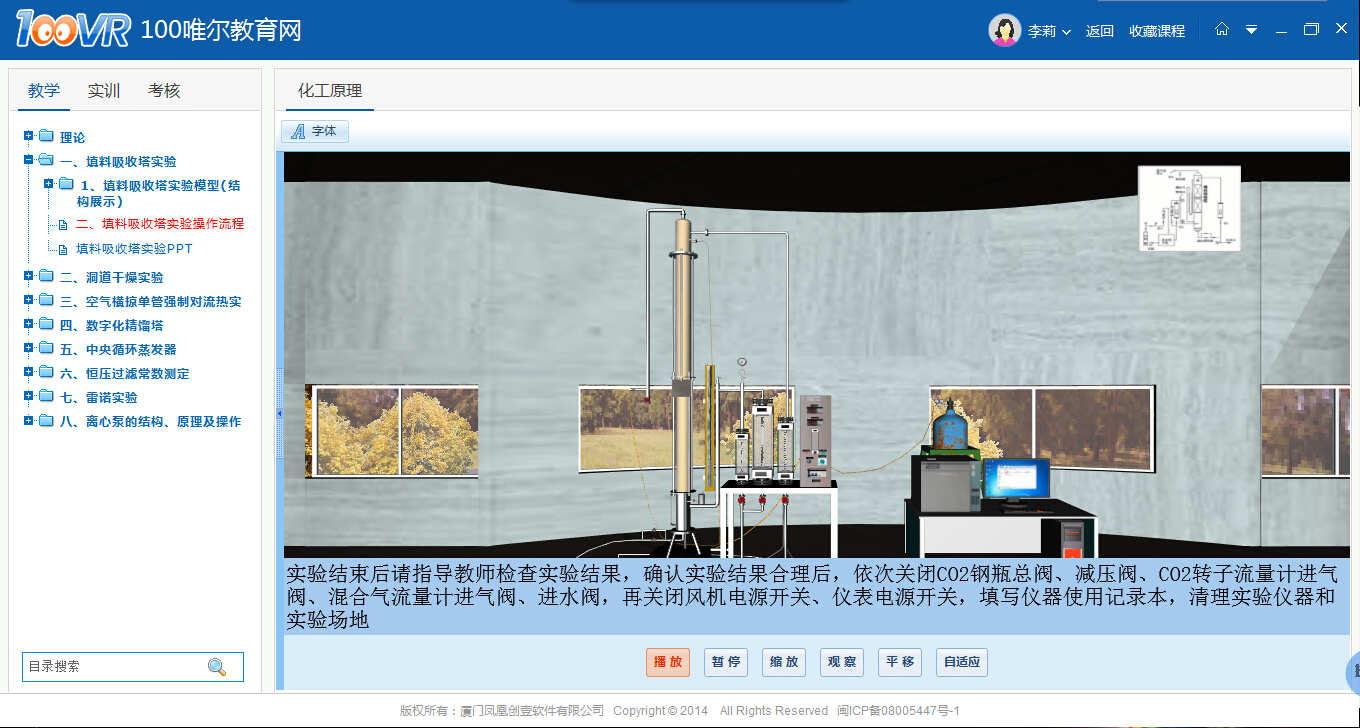
Task: Click the 目录搜索 search field
Action: (x=112, y=667)
